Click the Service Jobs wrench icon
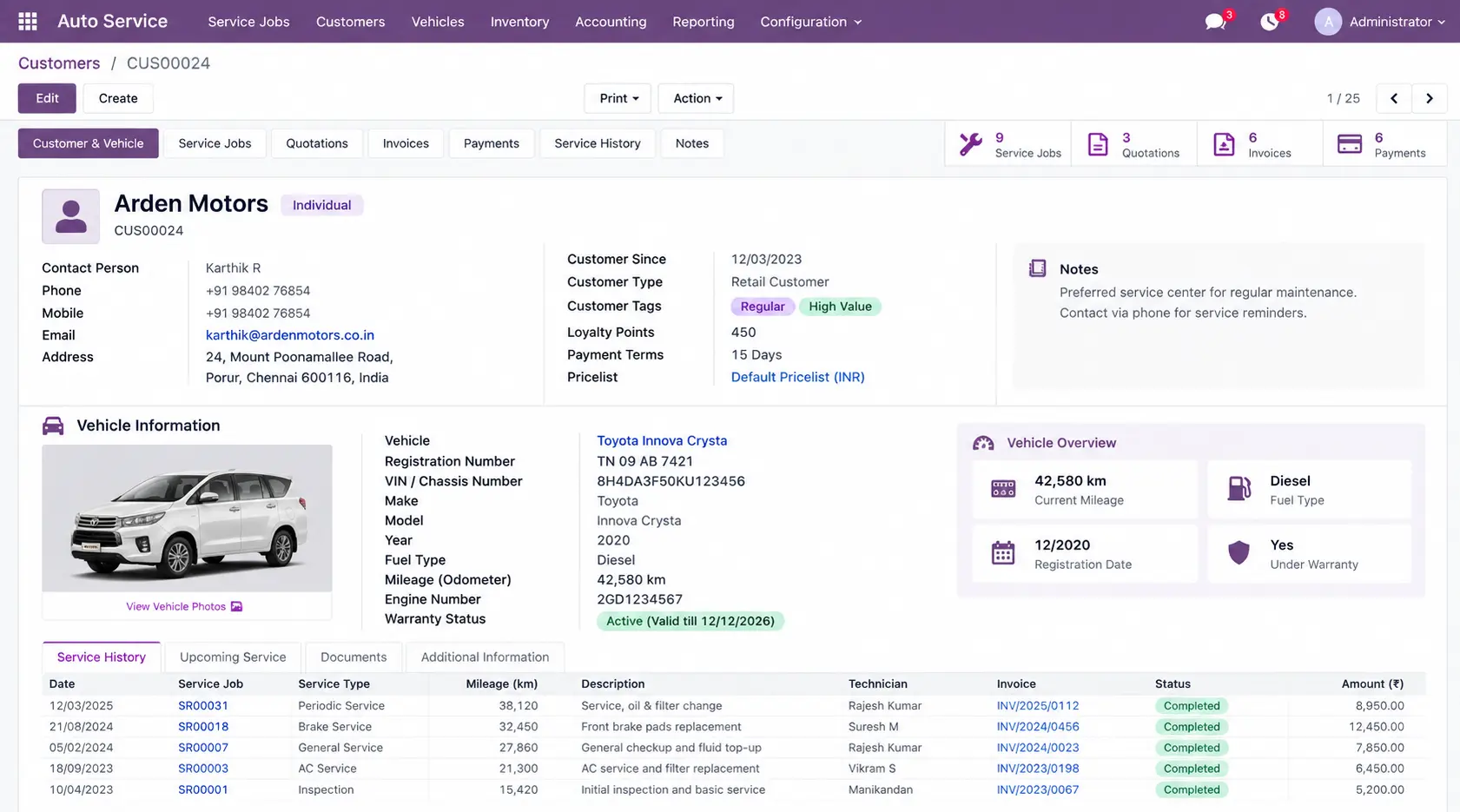The width and height of the screenshot is (1460, 812). click(970, 144)
